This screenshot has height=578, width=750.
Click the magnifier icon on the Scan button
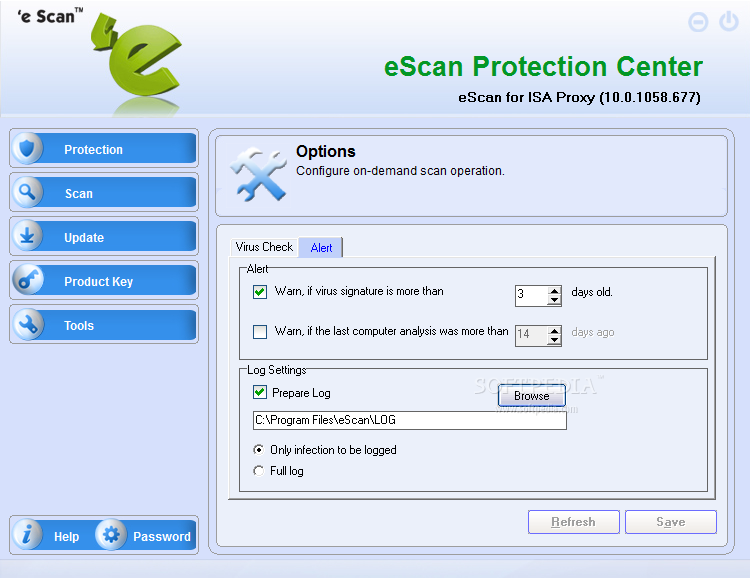point(27,192)
